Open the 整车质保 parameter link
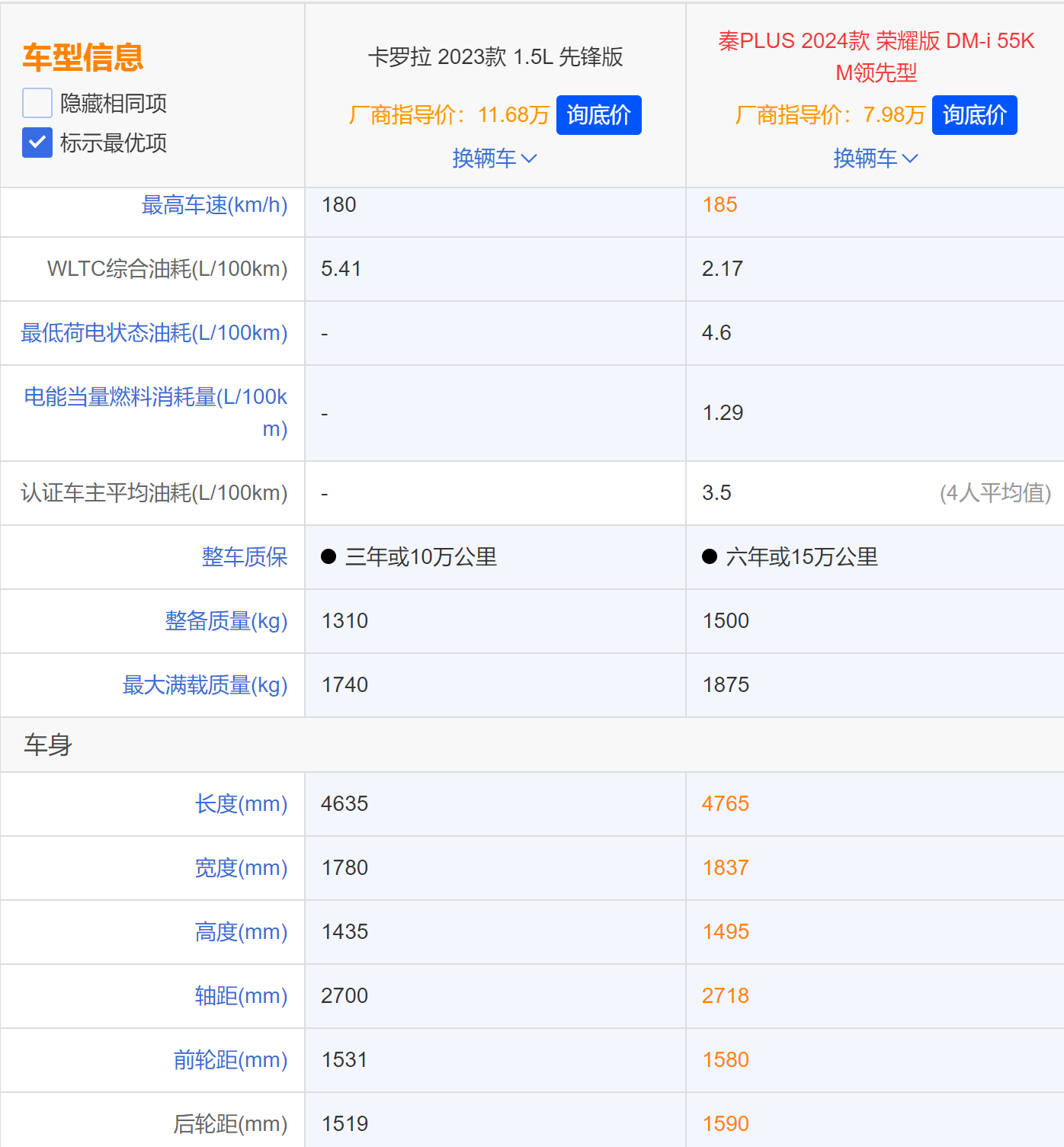 coord(244,557)
